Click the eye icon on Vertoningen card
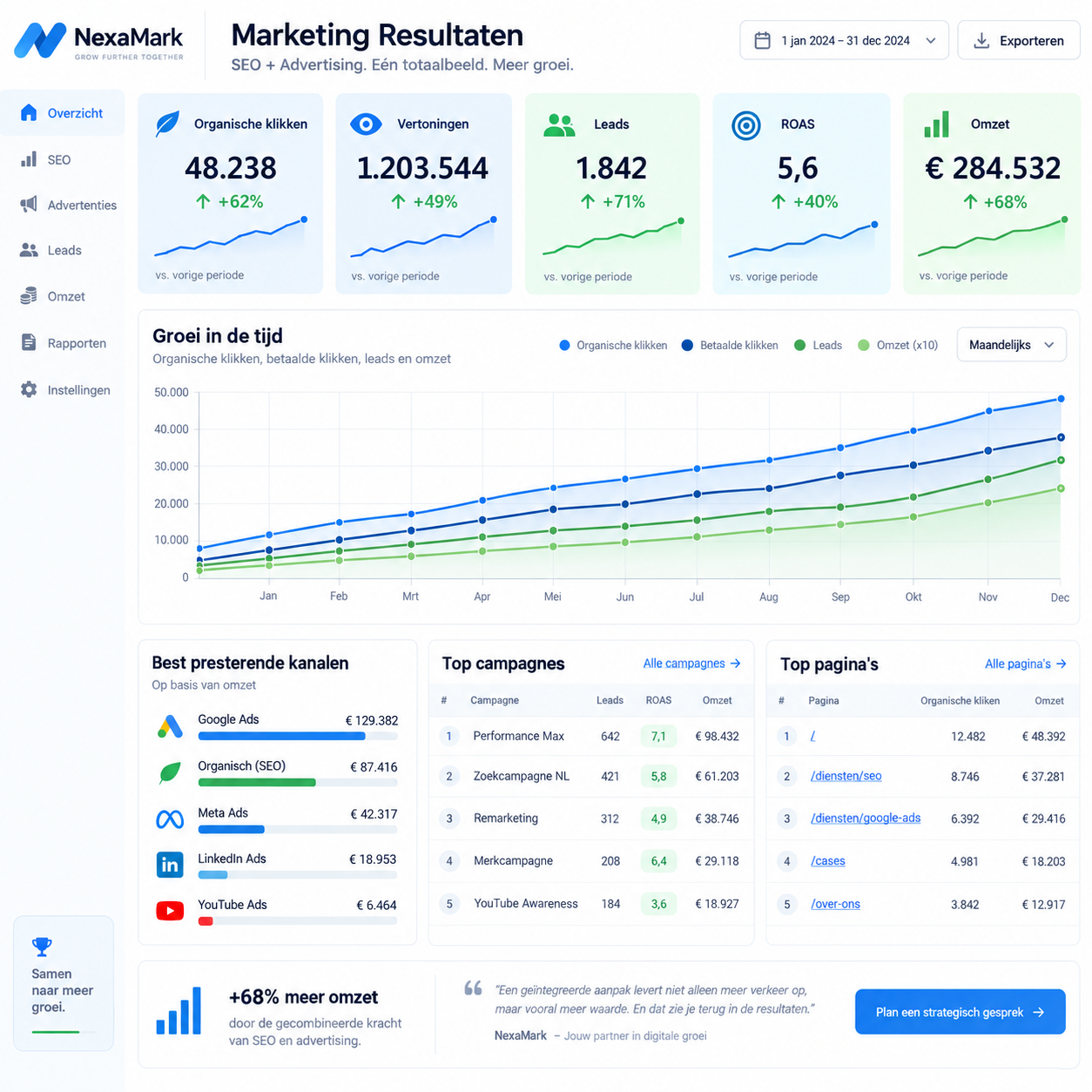Image resolution: width=1092 pixels, height=1092 pixels. tap(366, 124)
